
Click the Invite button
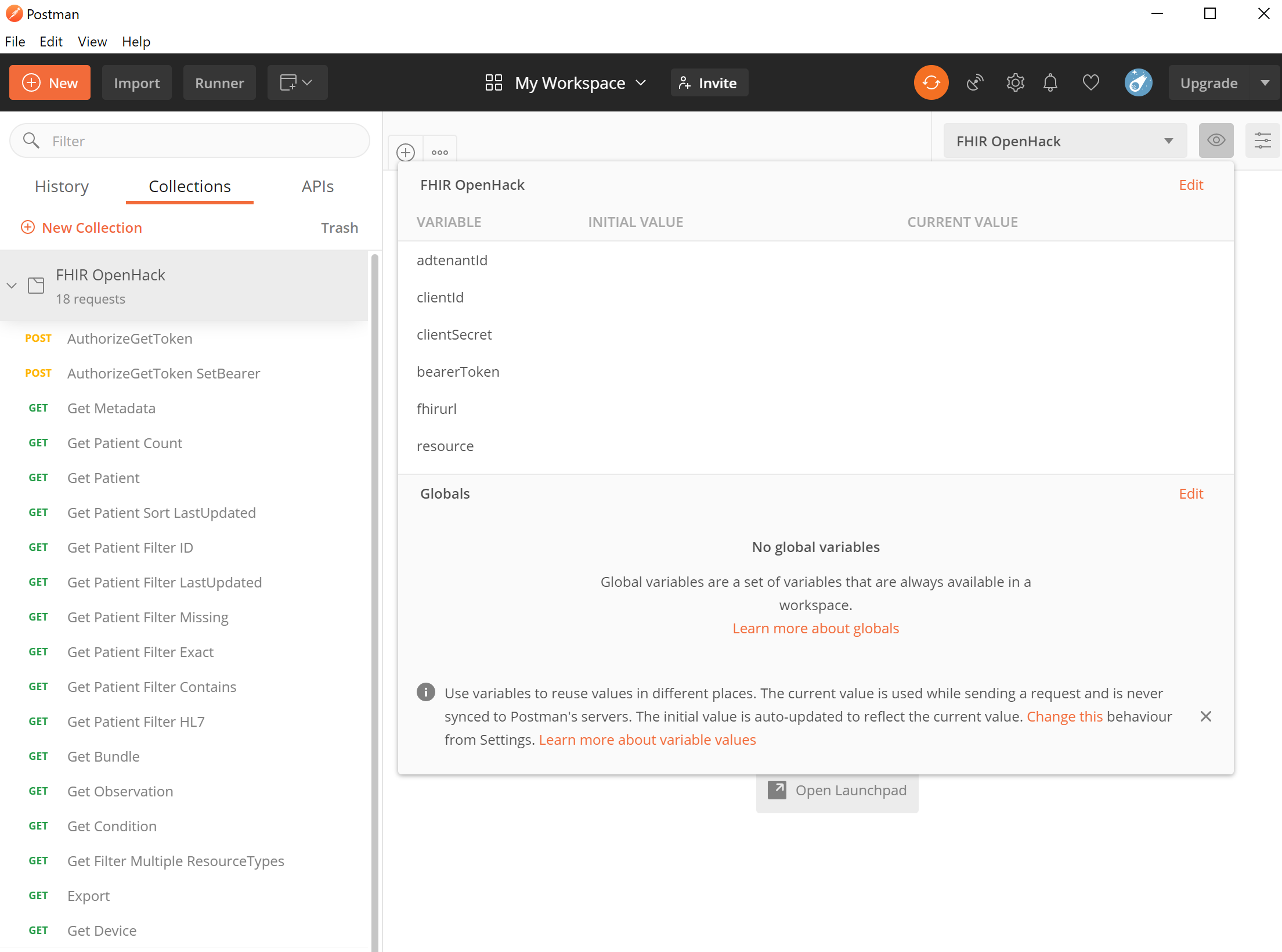(x=709, y=82)
